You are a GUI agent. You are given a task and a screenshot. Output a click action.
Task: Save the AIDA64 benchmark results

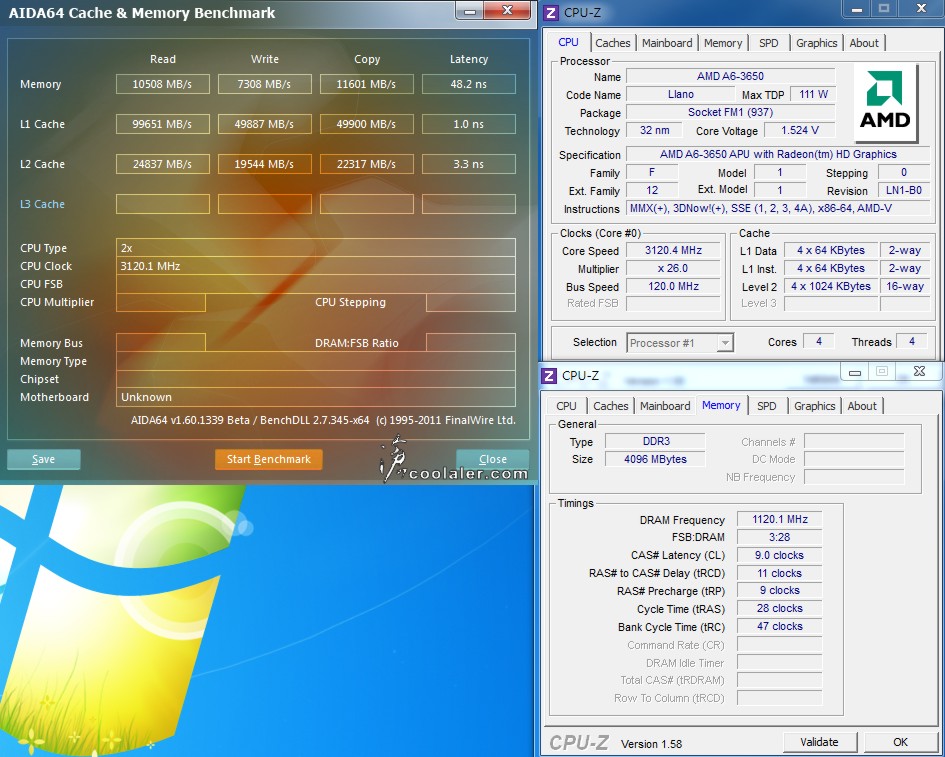coord(43,459)
